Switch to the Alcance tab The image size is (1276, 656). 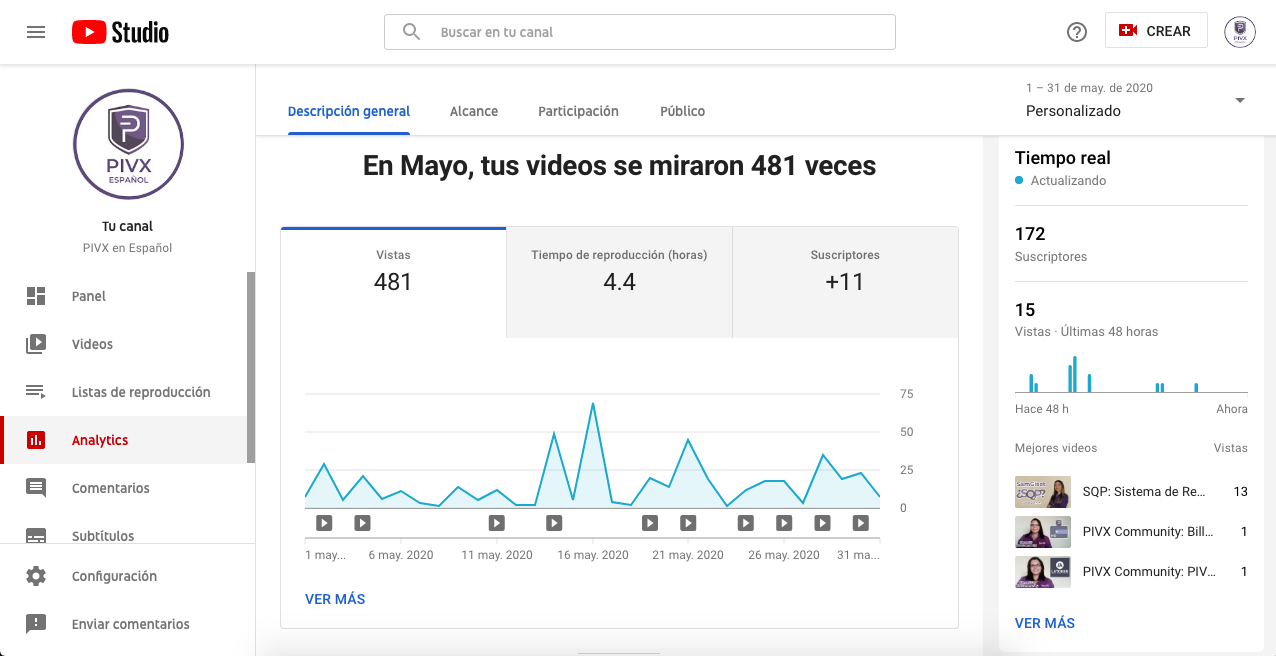pos(474,111)
